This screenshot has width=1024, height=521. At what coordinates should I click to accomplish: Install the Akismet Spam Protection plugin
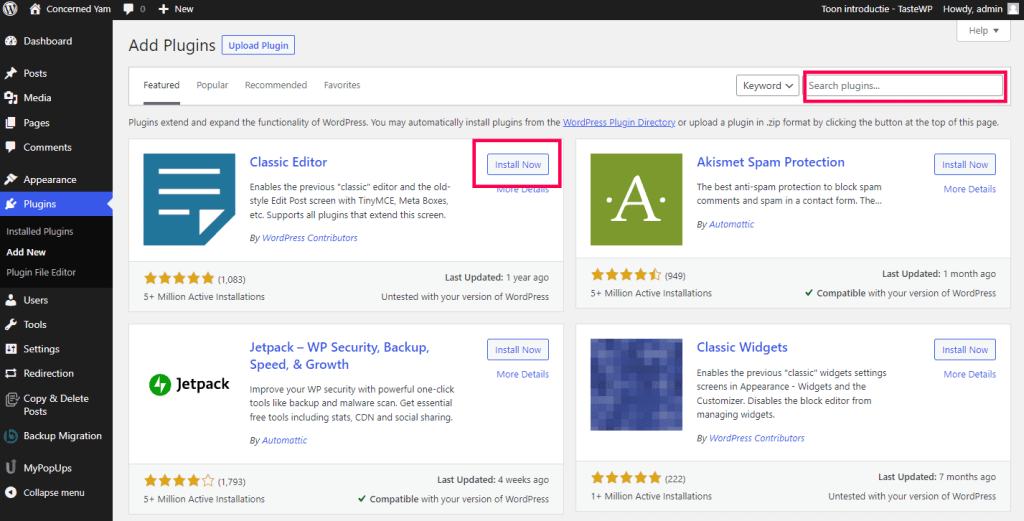pos(965,165)
